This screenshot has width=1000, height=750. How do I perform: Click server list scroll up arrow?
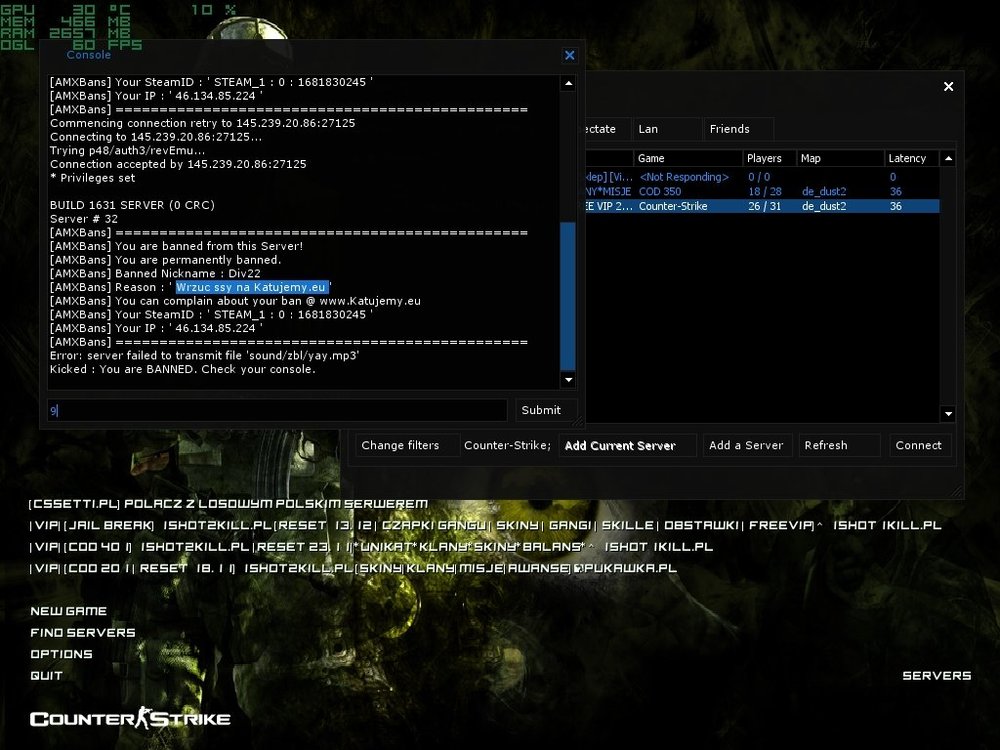pyautogui.click(x=948, y=158)
